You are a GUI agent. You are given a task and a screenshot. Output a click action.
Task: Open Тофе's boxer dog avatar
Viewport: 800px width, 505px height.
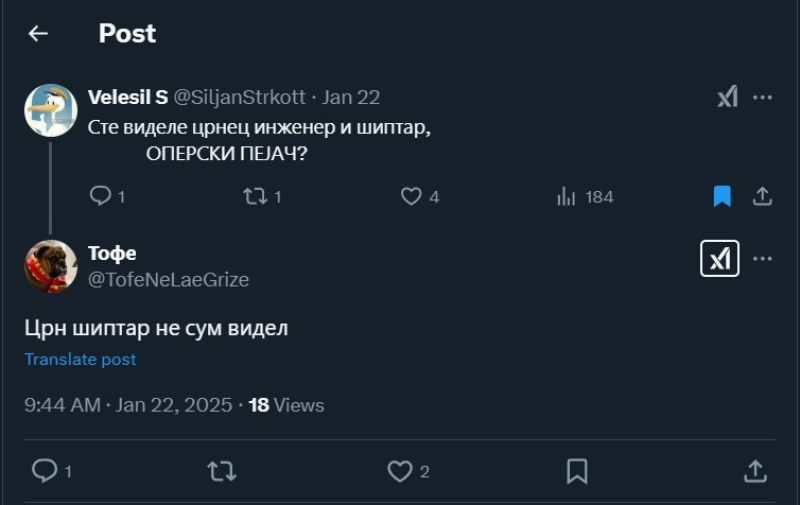pos(51,266)
